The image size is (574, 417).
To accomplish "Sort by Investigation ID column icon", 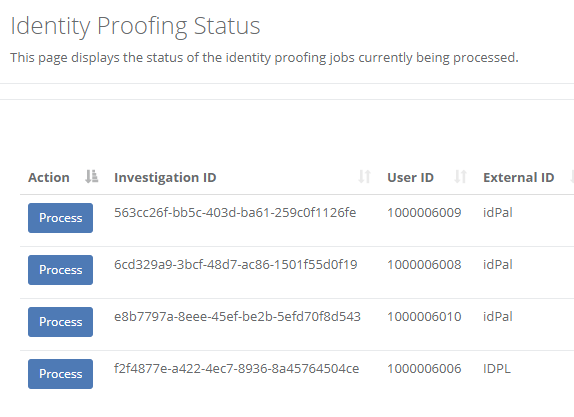I will click(364, 177).
